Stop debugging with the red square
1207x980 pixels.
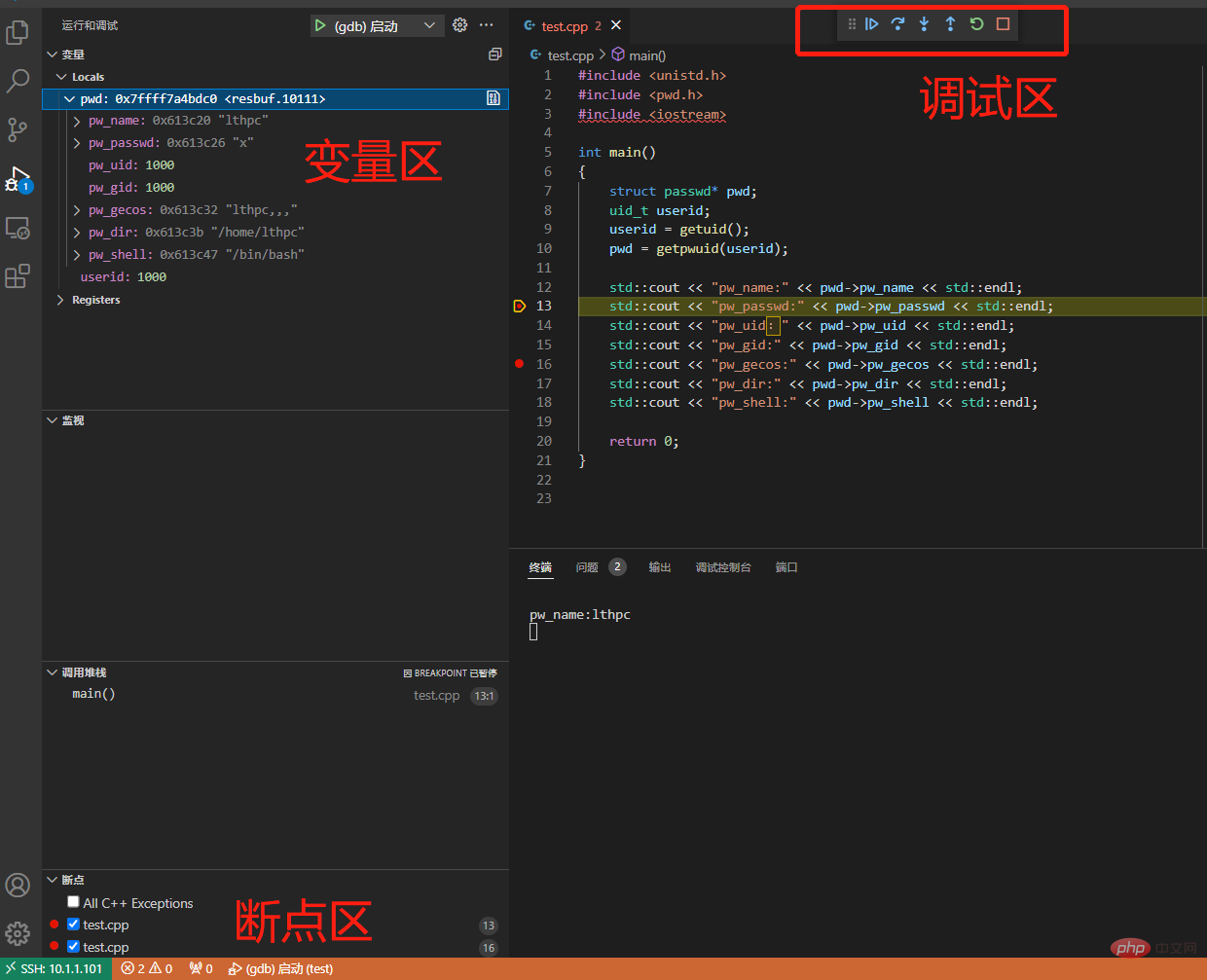coord(1003,24)
